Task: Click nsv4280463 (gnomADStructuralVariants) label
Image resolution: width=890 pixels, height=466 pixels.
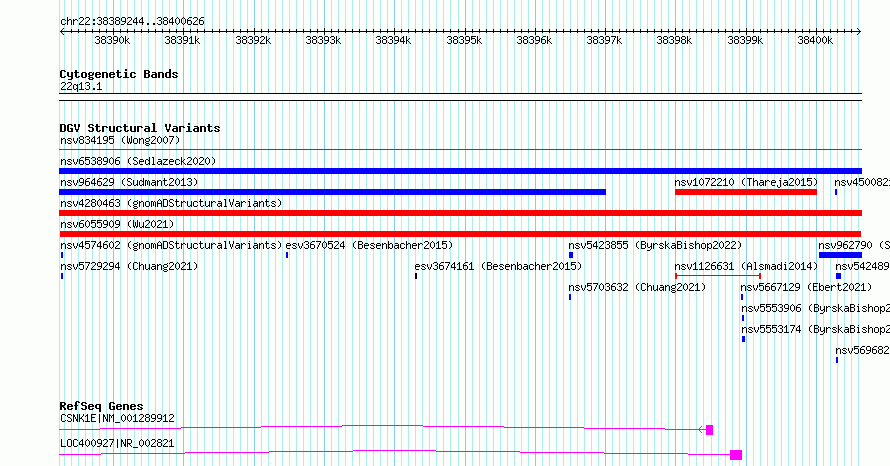Action: click(x=171, y=203)
